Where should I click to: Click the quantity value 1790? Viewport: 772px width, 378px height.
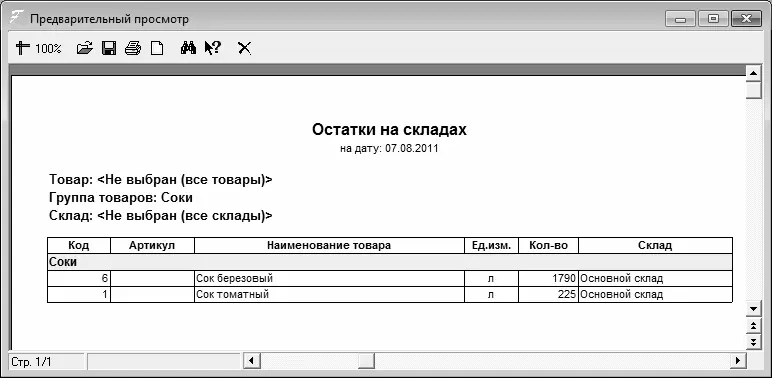[x=563, y=279]
